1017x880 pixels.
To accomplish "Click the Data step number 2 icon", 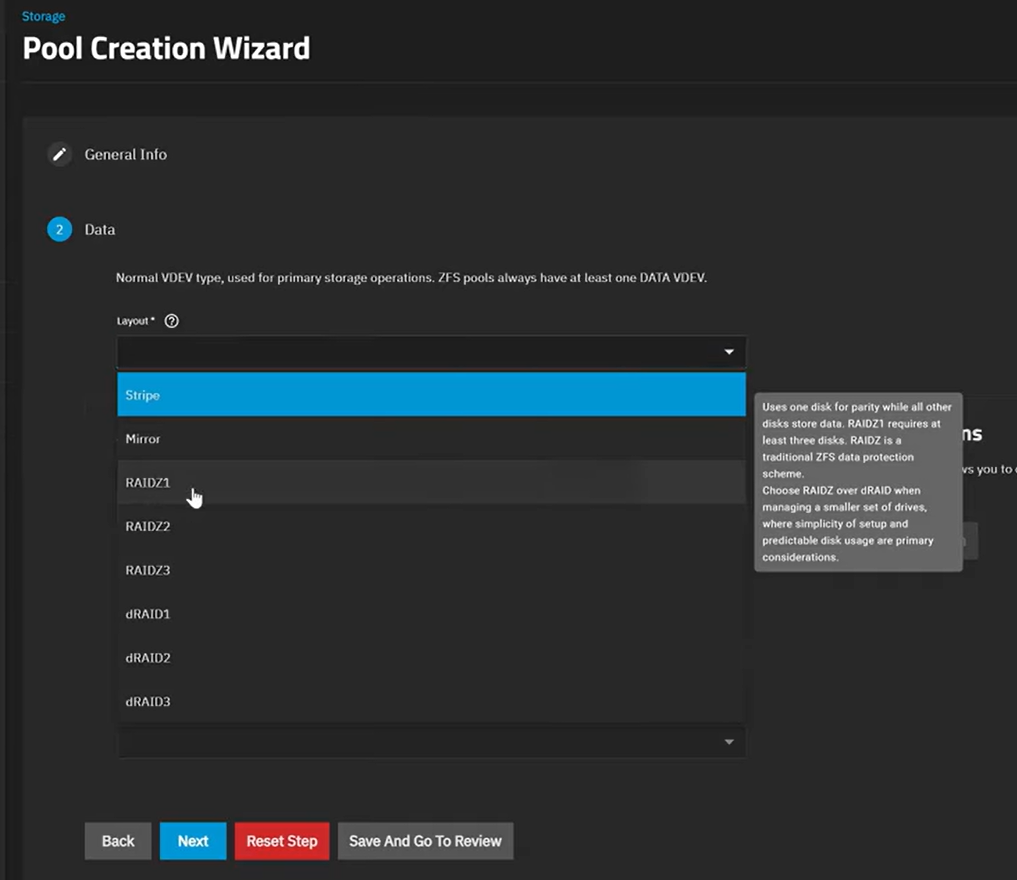I will pos(60,230).
